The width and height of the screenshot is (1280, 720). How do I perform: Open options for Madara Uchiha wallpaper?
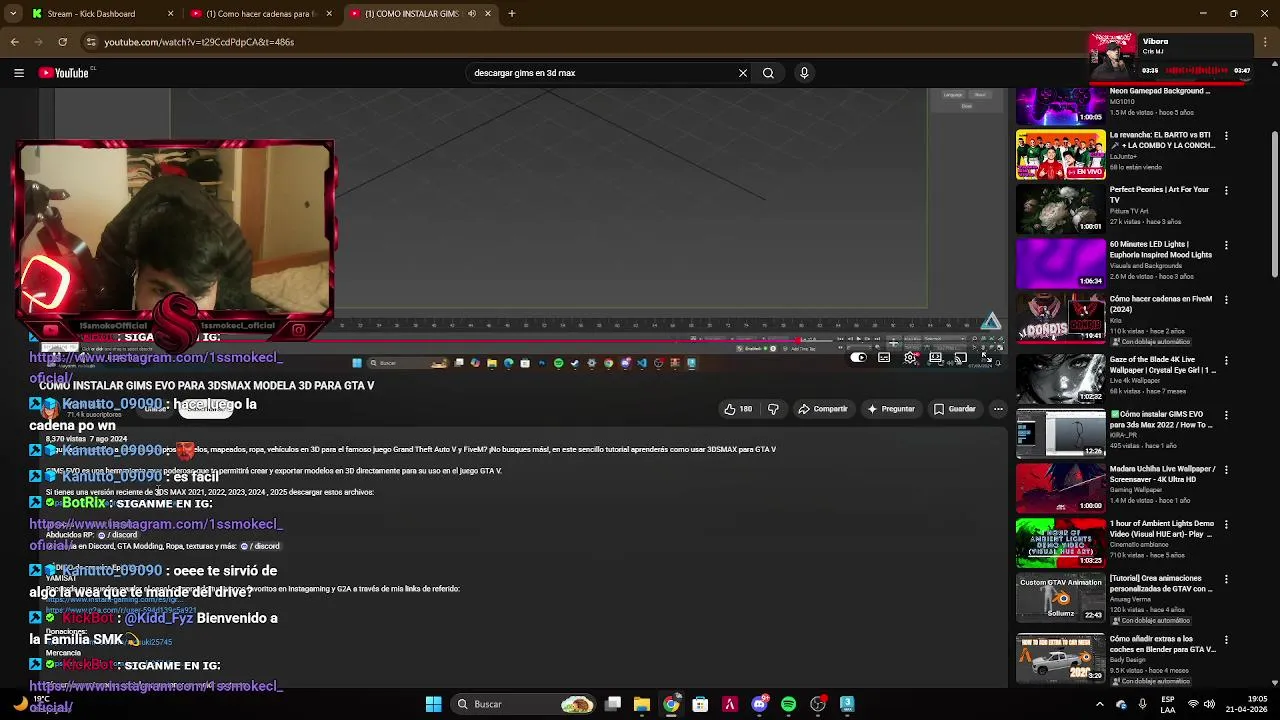coord(1226,470)
